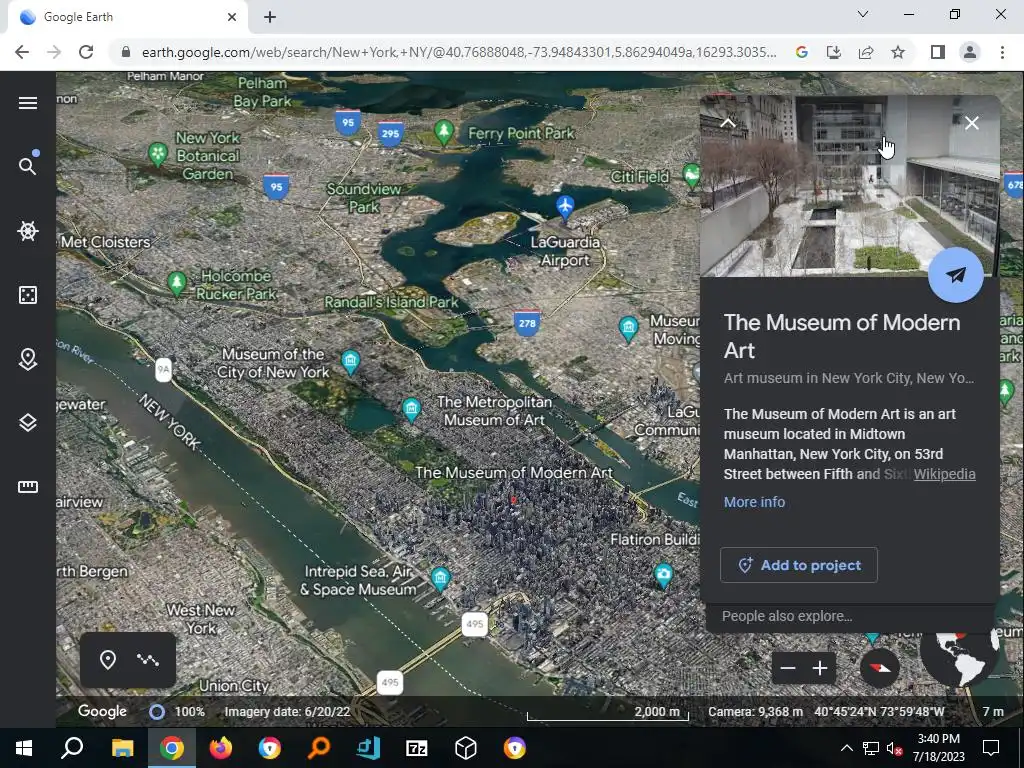This screenshot has width=1024, height=768.
Task: Click Holcombe Rucker Park marker
Action: (x=176, y=284)
